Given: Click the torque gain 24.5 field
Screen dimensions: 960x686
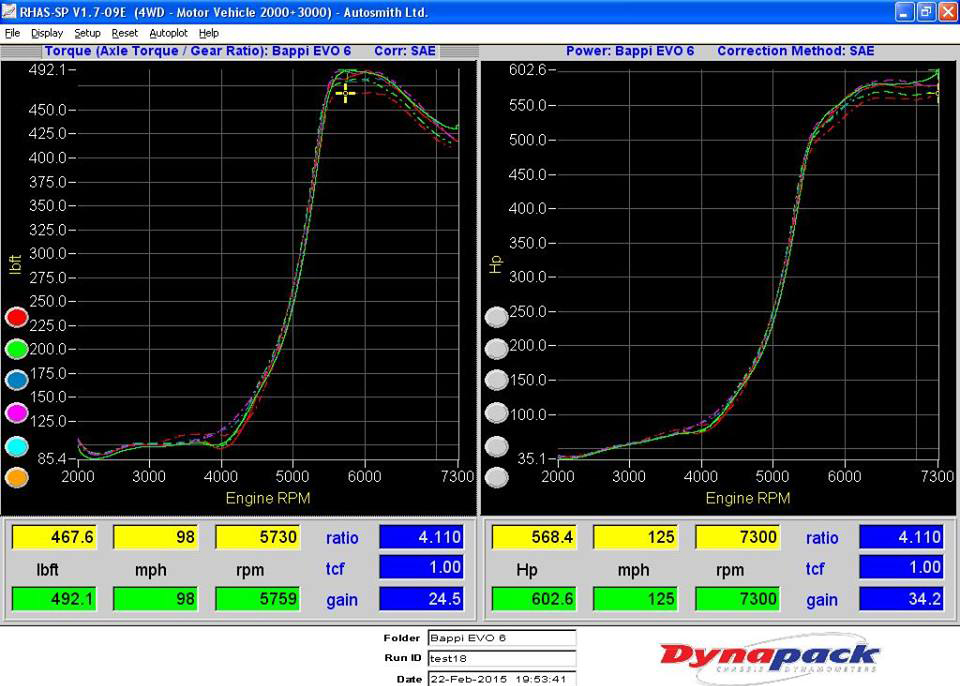Looking at the screenshot, I should (x=421, y=598).
